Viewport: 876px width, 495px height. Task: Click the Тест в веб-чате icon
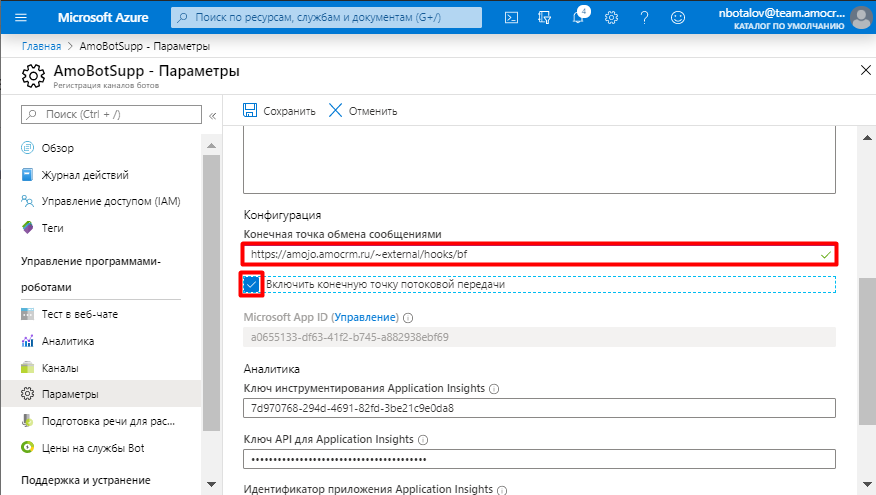pos(27,314)
